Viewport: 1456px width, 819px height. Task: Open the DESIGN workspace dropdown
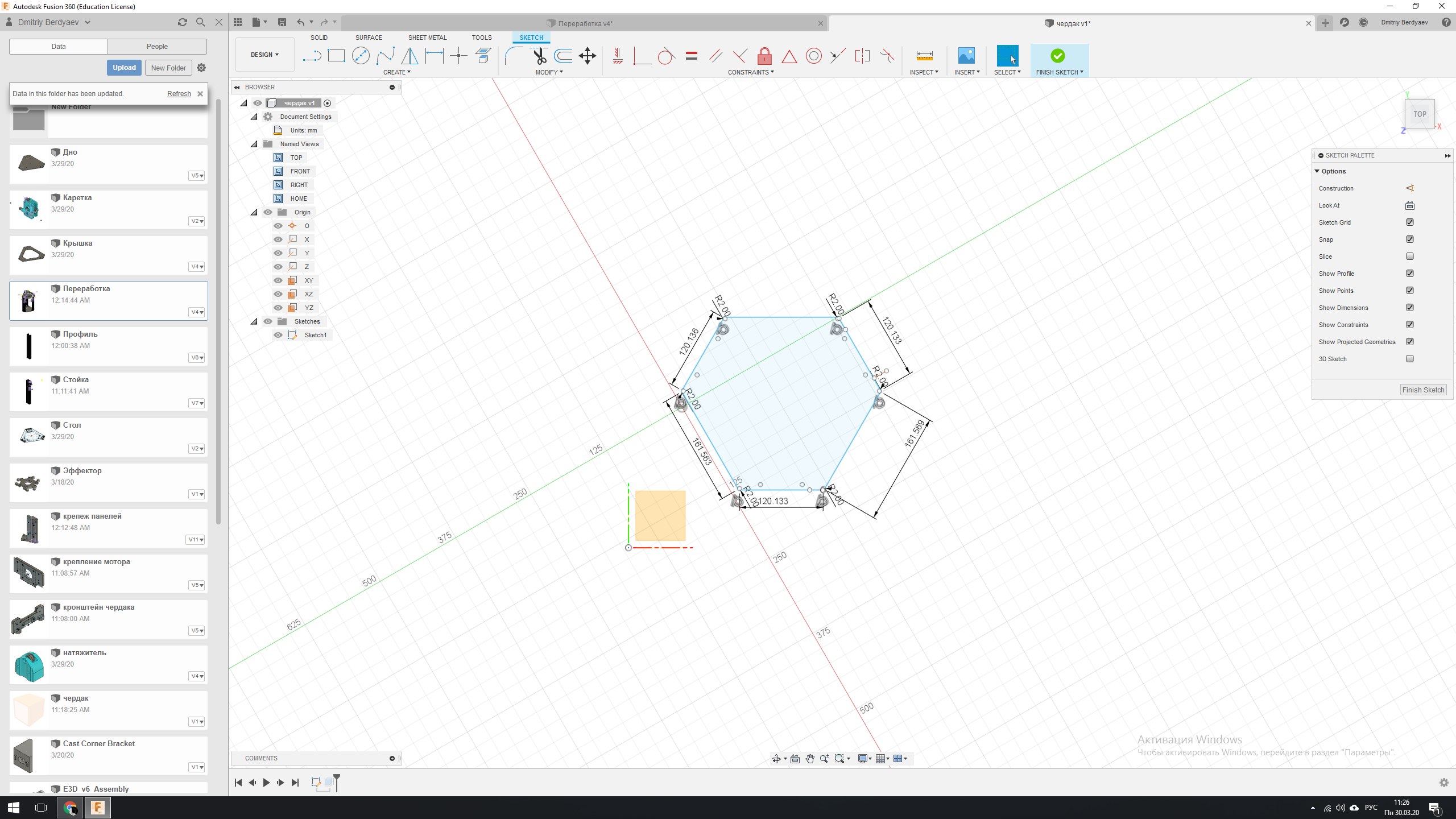pyautogui.click(x=264, y=55)
